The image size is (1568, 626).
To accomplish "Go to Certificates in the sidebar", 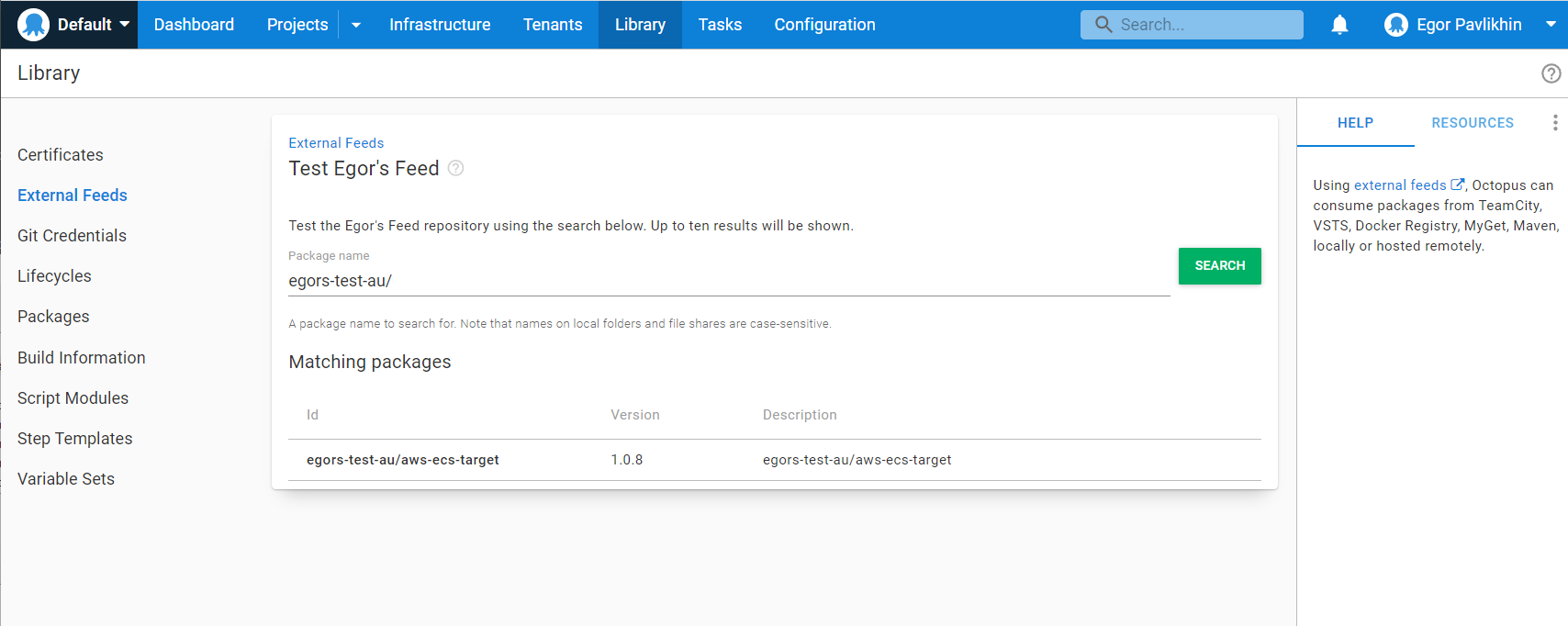I will point(61,155).
